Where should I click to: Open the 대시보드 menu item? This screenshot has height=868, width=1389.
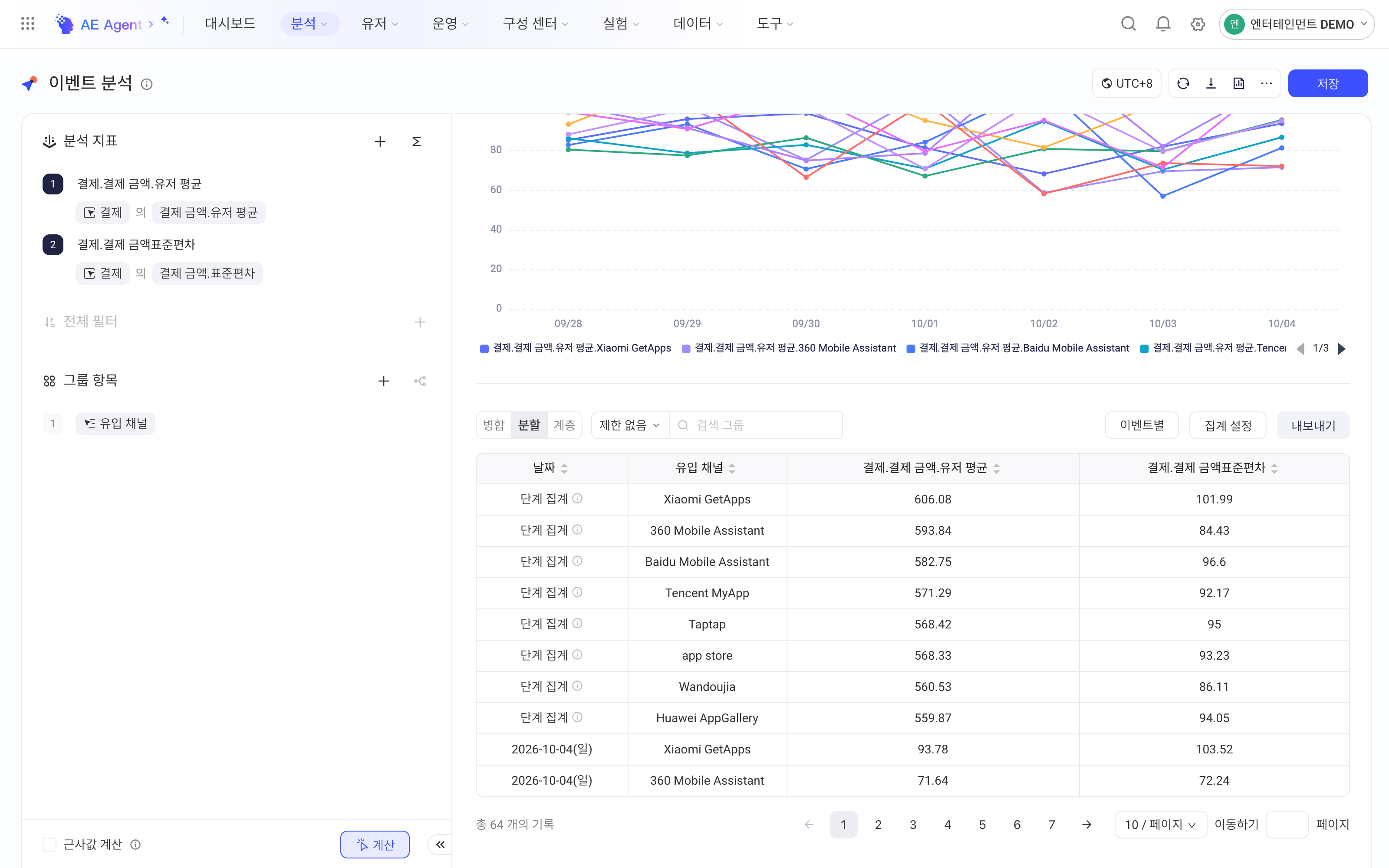click(x=230, y=23)
